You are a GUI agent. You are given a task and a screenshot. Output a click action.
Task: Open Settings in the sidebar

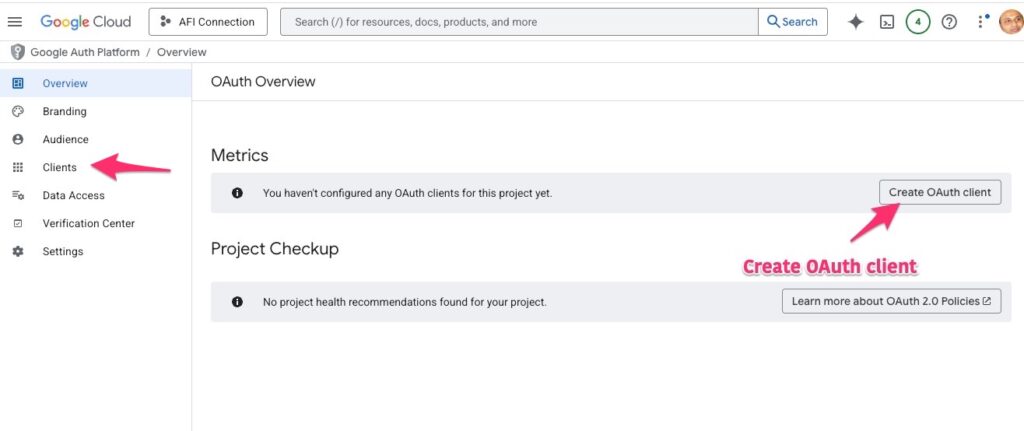point(62,252)
